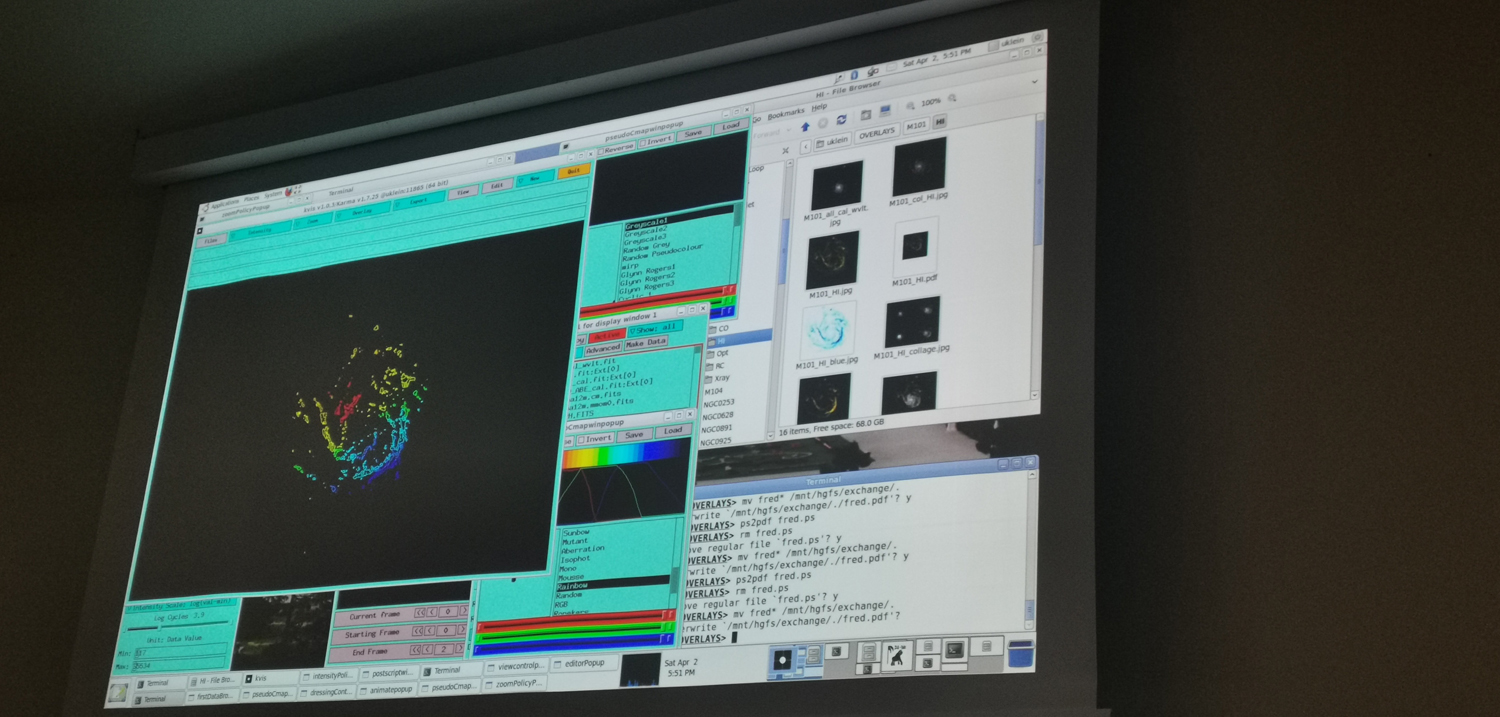The height and width of the screenshot is (717, 1500).
Task: Select Isophot in lower colourmap list
Action: (x=576, y=559)
